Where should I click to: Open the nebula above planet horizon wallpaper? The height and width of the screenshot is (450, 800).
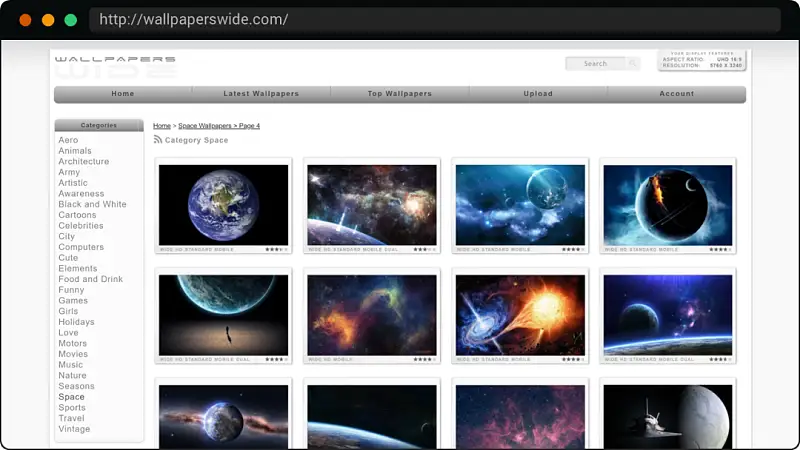[372, 205]
